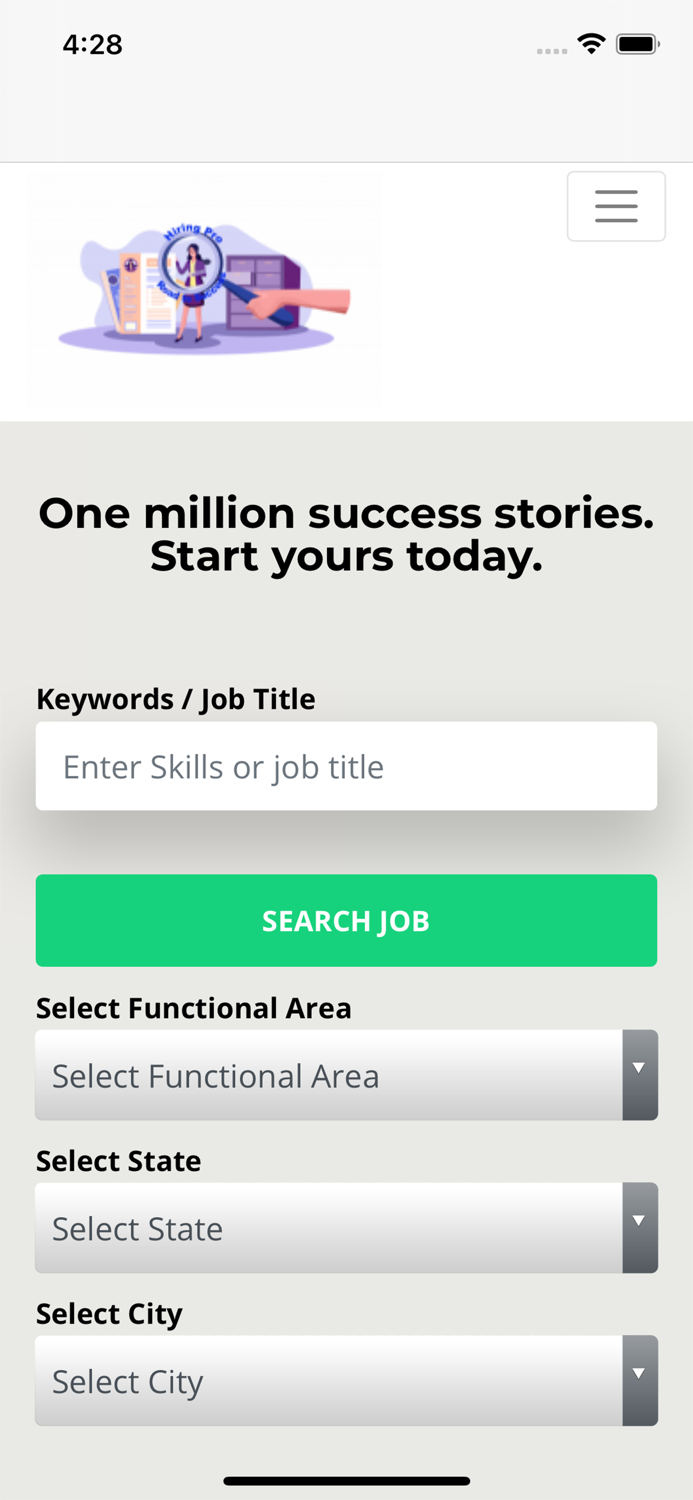Tap the cellular signal dots icon

pos(551,50)
